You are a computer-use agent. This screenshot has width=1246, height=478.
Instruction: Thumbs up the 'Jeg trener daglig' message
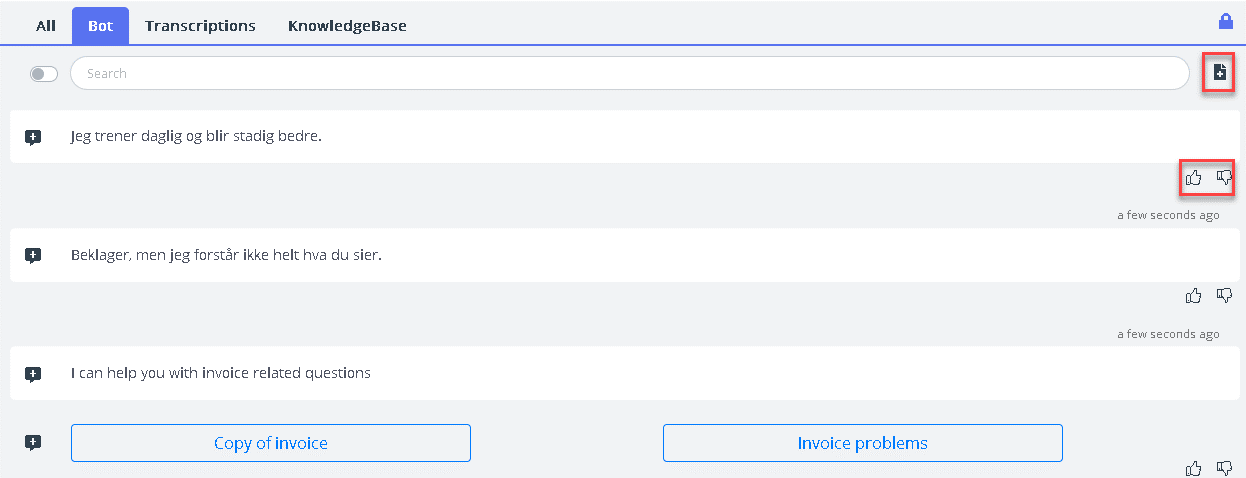1193,178
